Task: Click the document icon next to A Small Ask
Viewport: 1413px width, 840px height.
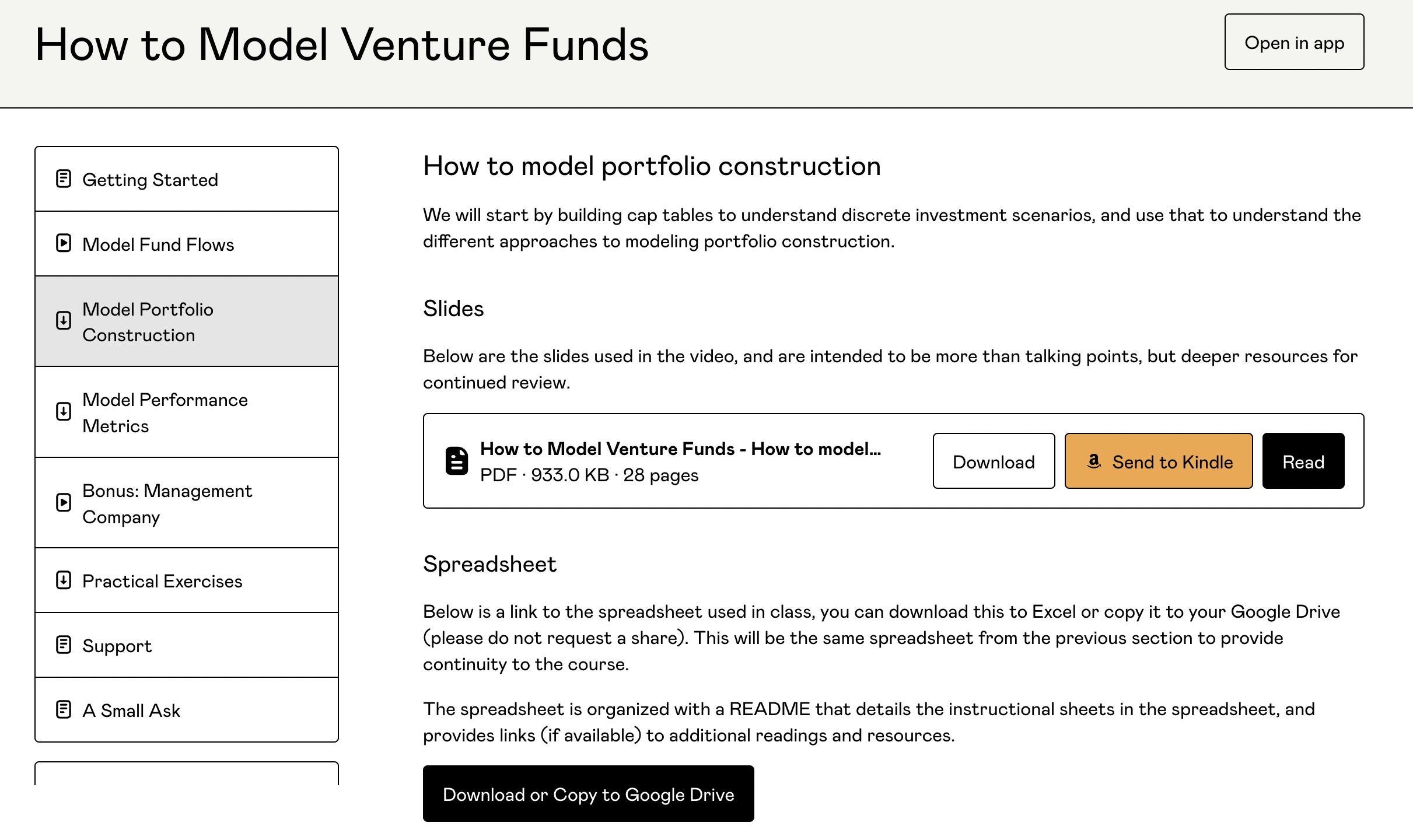Action: (x=63, y=709)
